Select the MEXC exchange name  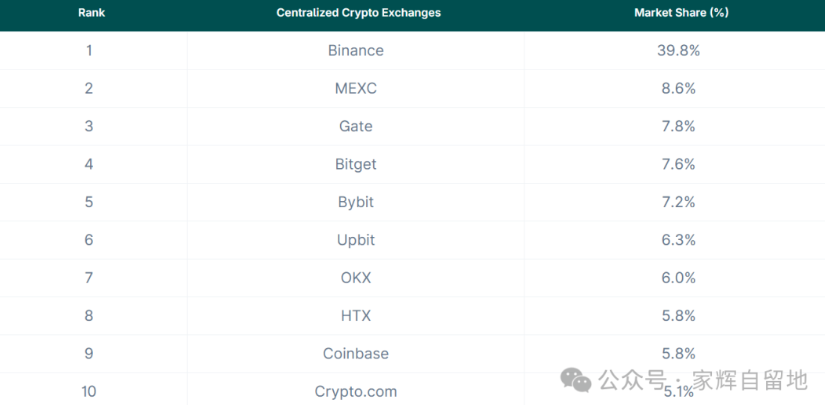(355, 88)
